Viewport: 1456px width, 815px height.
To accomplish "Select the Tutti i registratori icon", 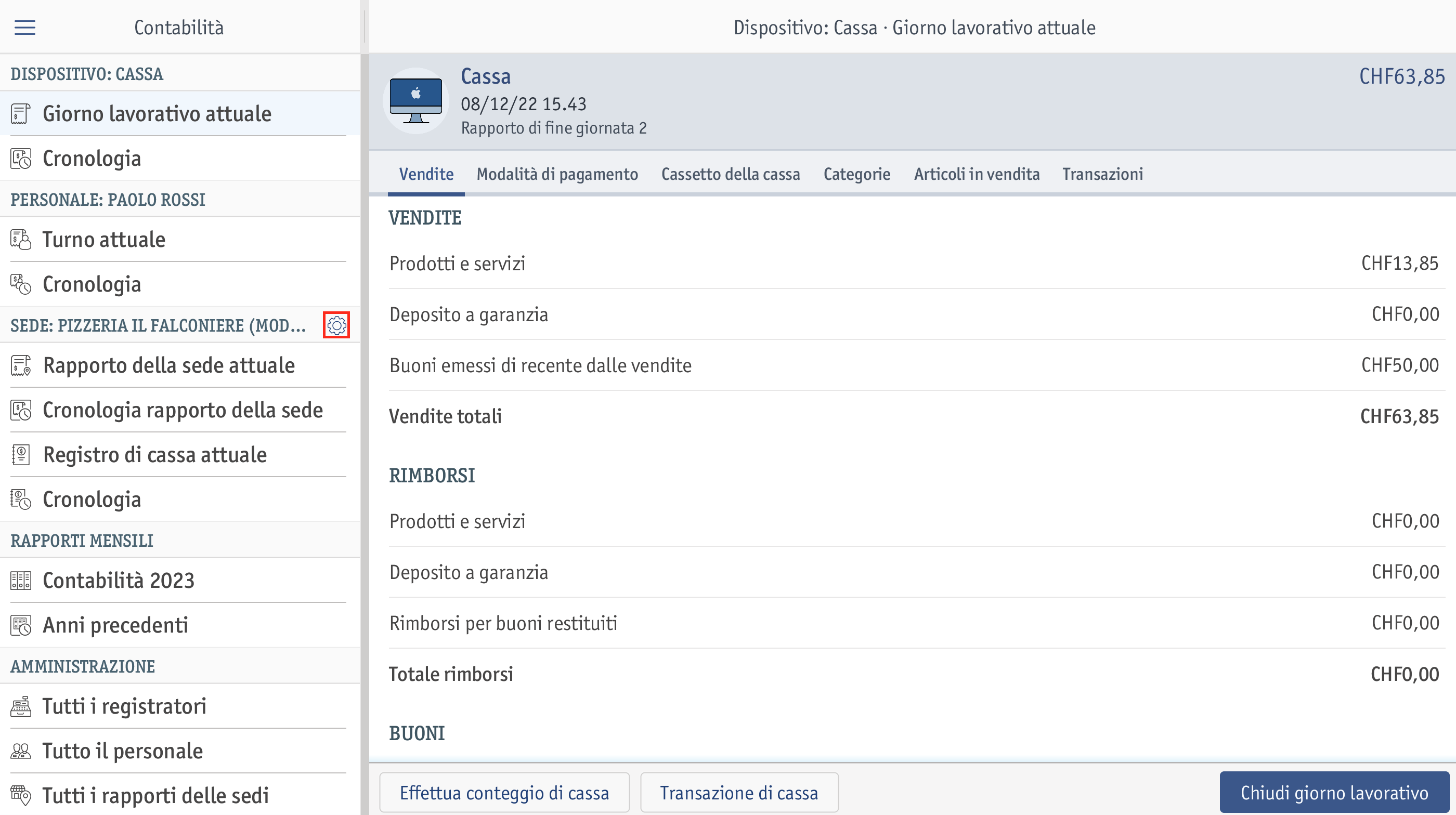I will [x=21, y=706].
